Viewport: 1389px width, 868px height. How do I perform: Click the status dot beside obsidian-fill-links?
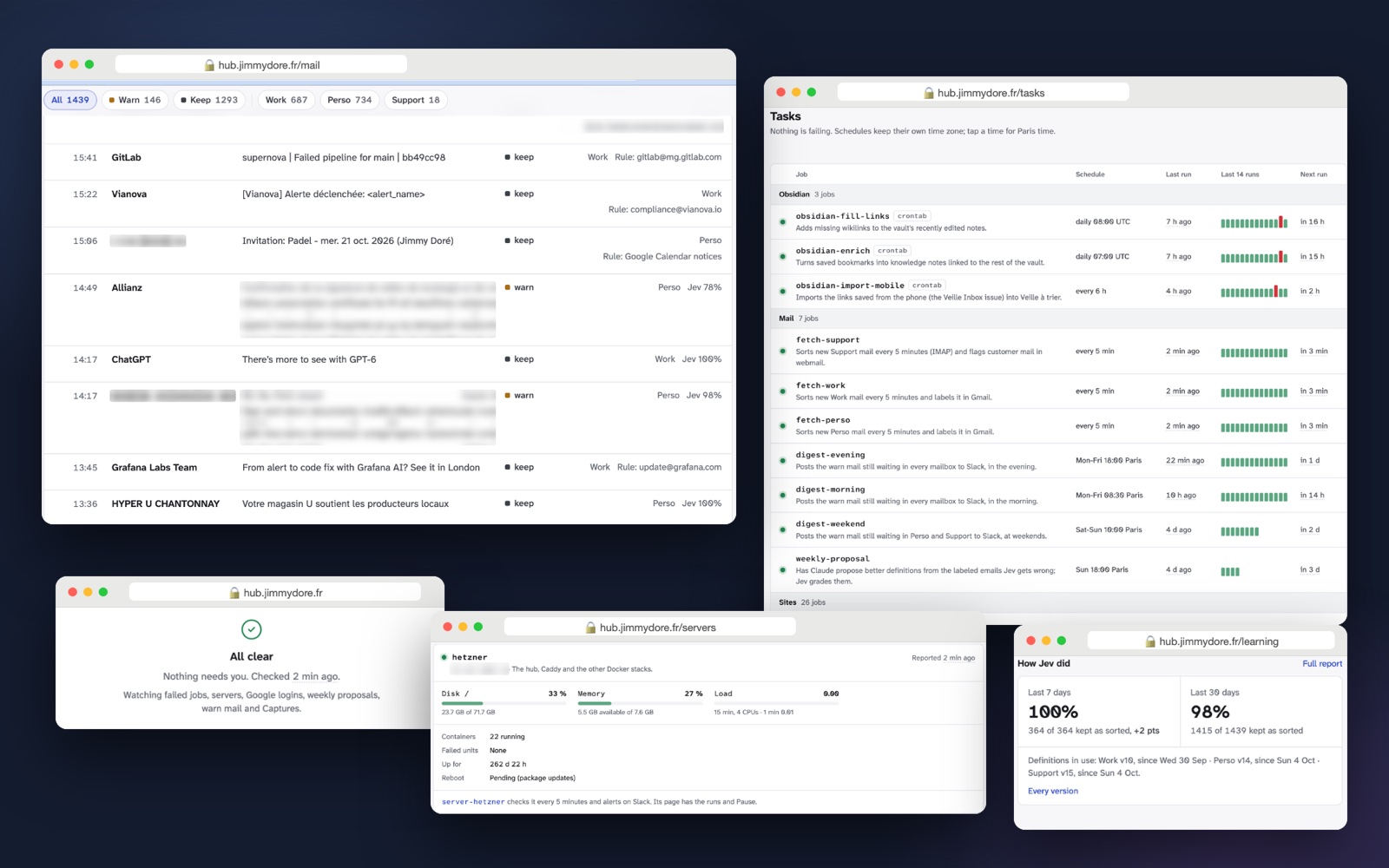(782, 222)
